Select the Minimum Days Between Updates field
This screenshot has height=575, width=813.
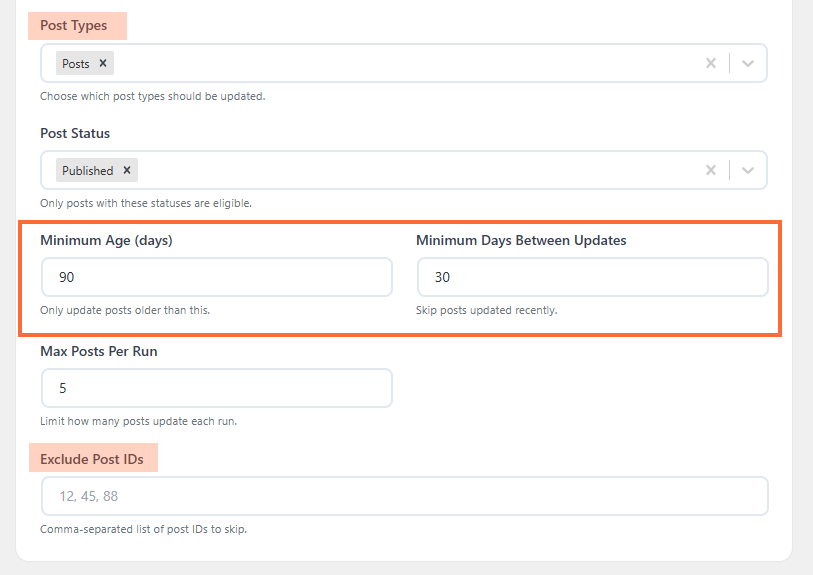[x=592, y=277]
